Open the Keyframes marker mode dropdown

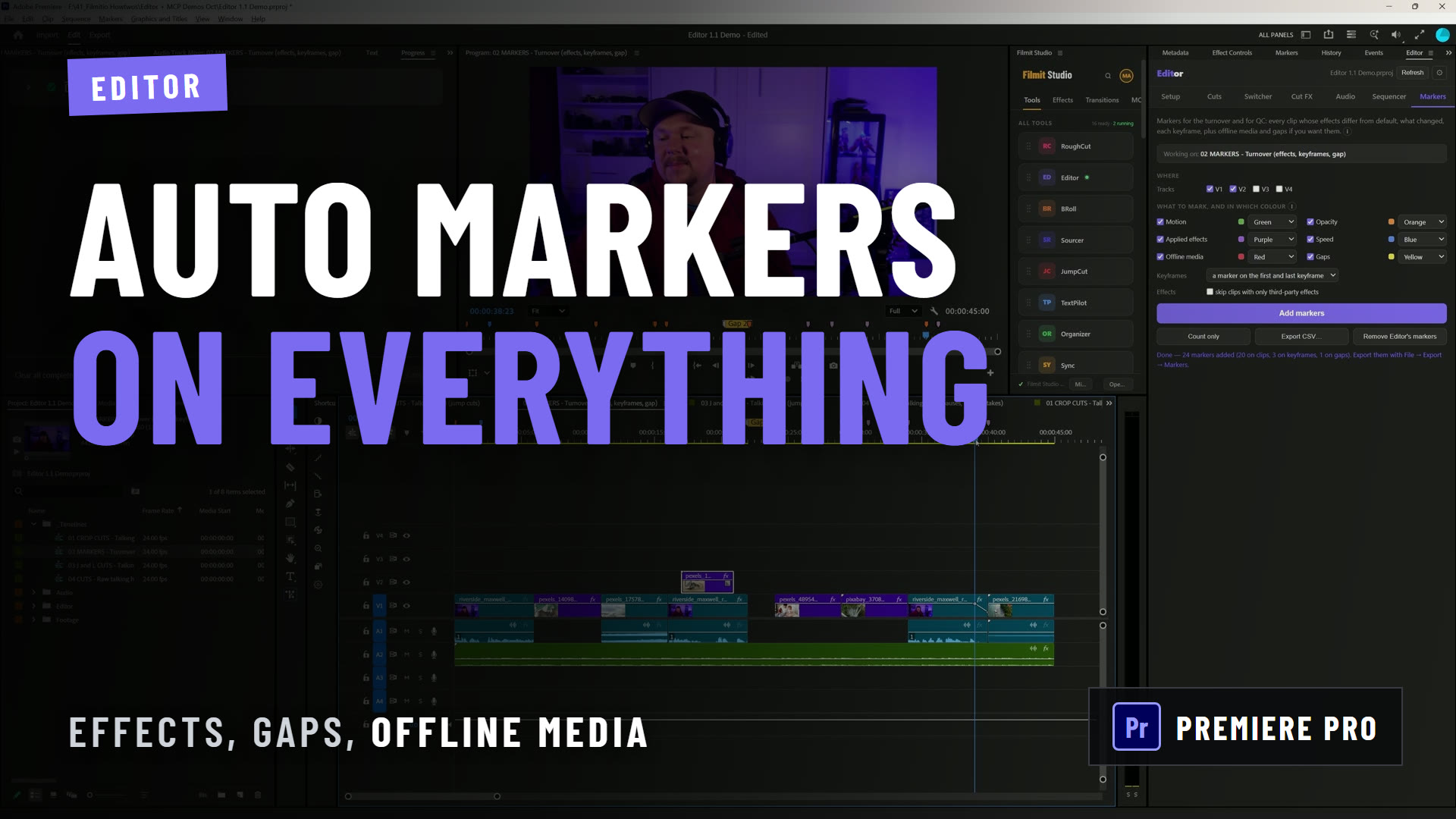coord(1272,276)
